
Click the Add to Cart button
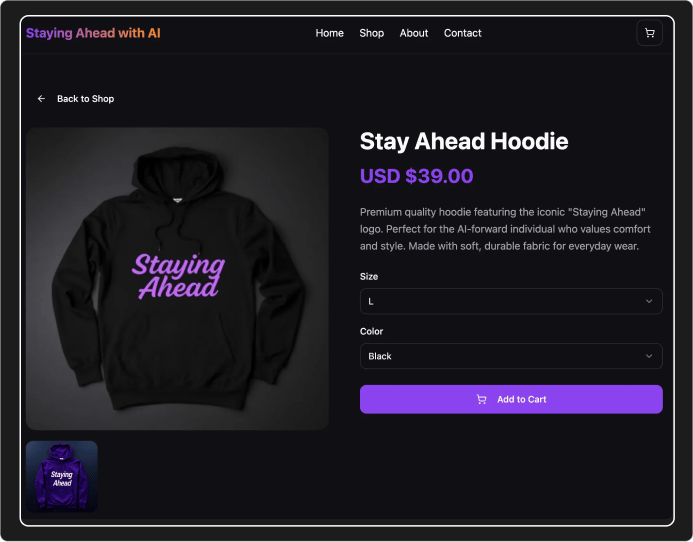coord(511,400)
